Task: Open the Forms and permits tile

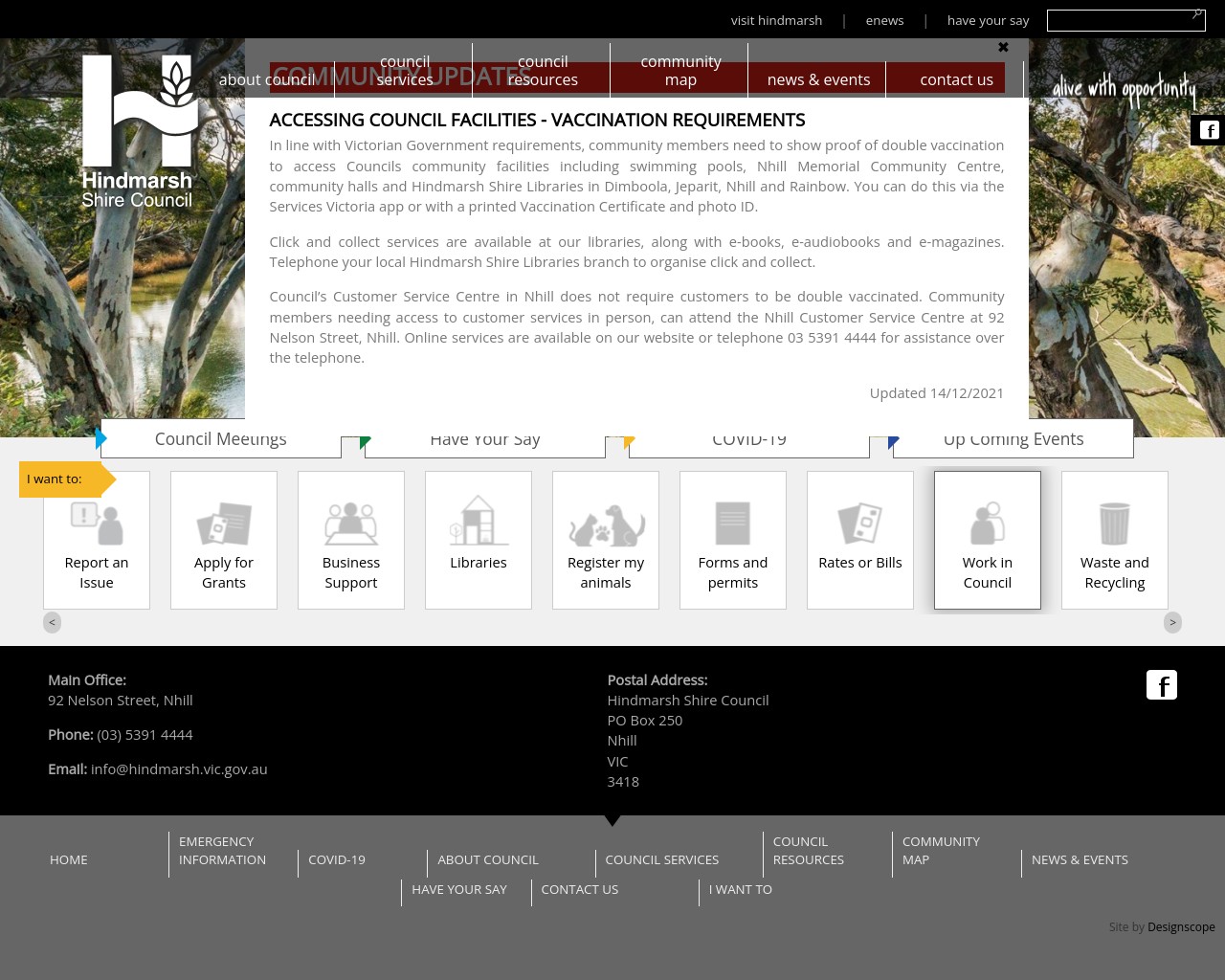Action: (733, 541)
